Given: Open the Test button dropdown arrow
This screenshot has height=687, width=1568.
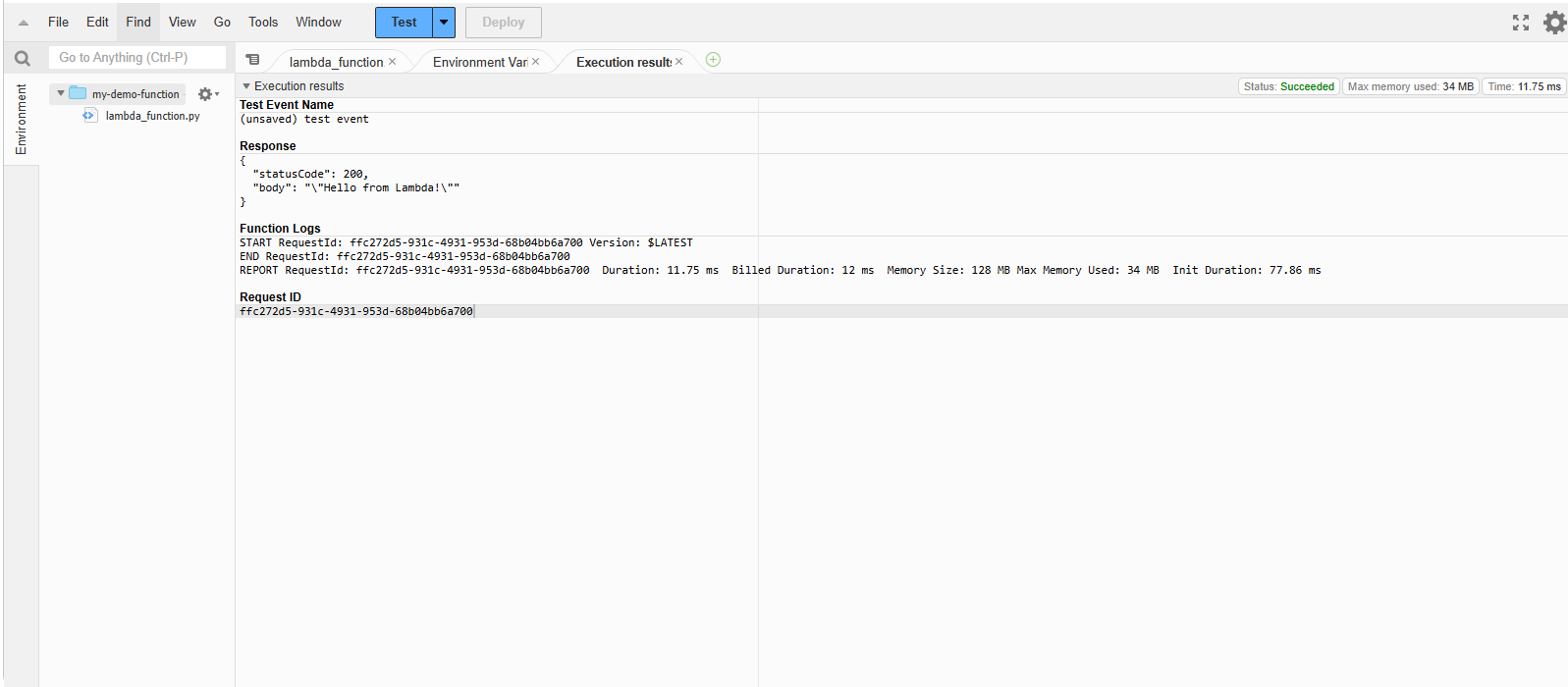Looking at the screenshot, I should click(444, 22).
